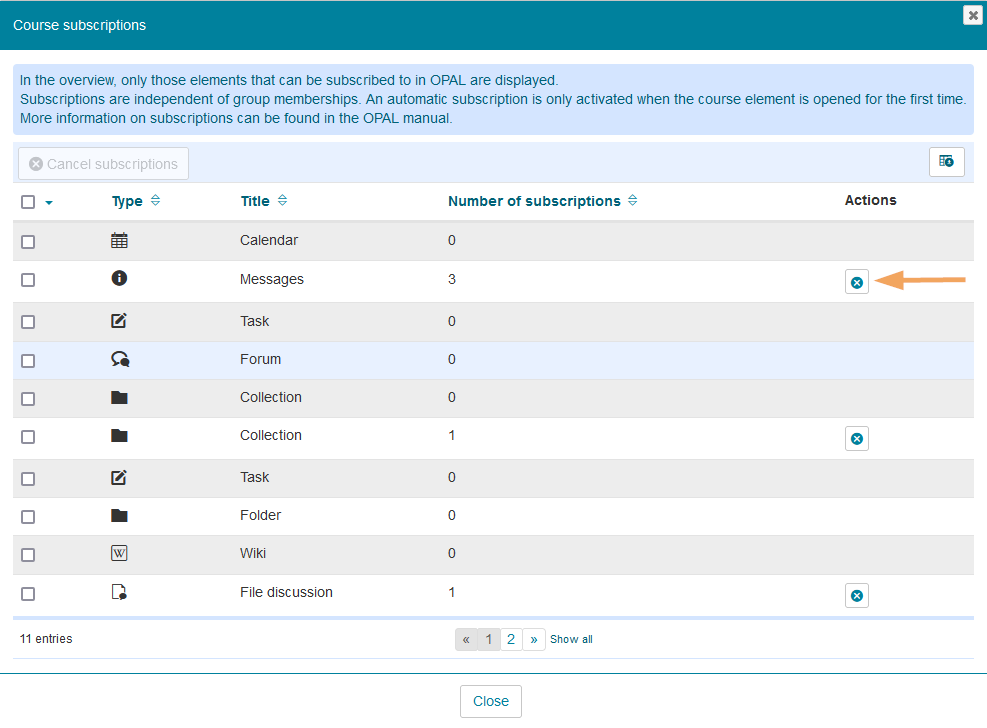Click the Wiki type icon
The height and width of the screenshot is (728, 987).
[119, 554]
